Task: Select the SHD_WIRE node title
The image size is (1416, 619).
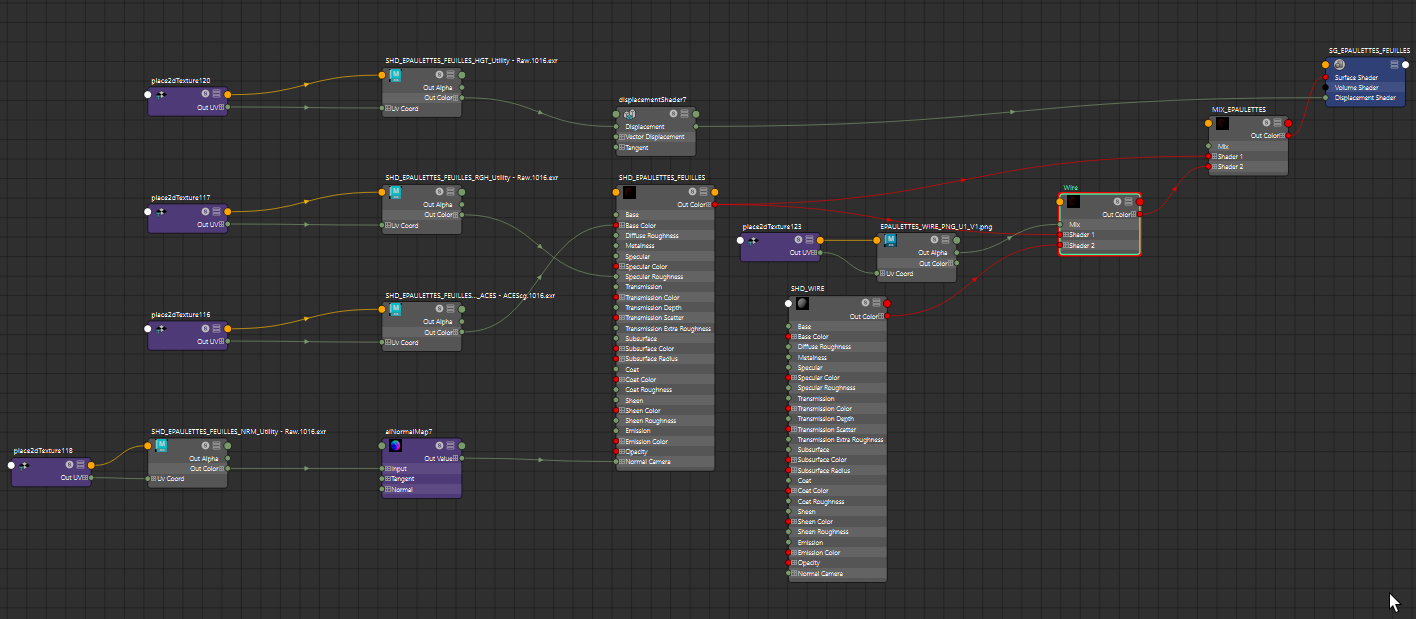Action: [807, 288]
